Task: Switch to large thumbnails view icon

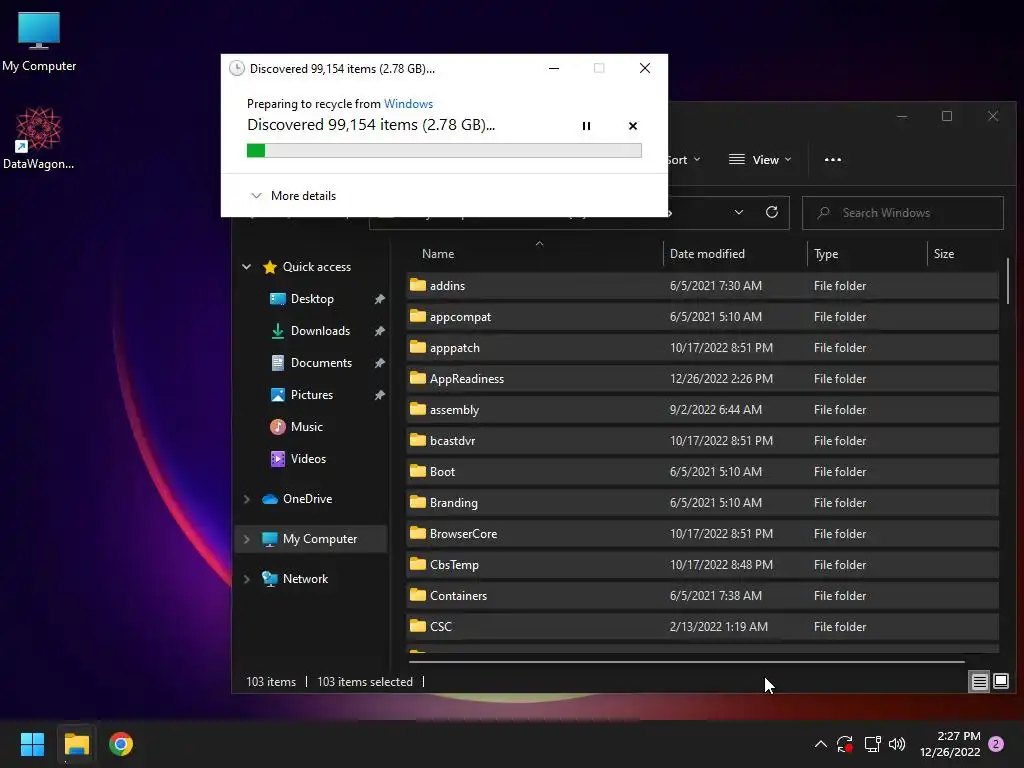Action: tap(1000, 682)
